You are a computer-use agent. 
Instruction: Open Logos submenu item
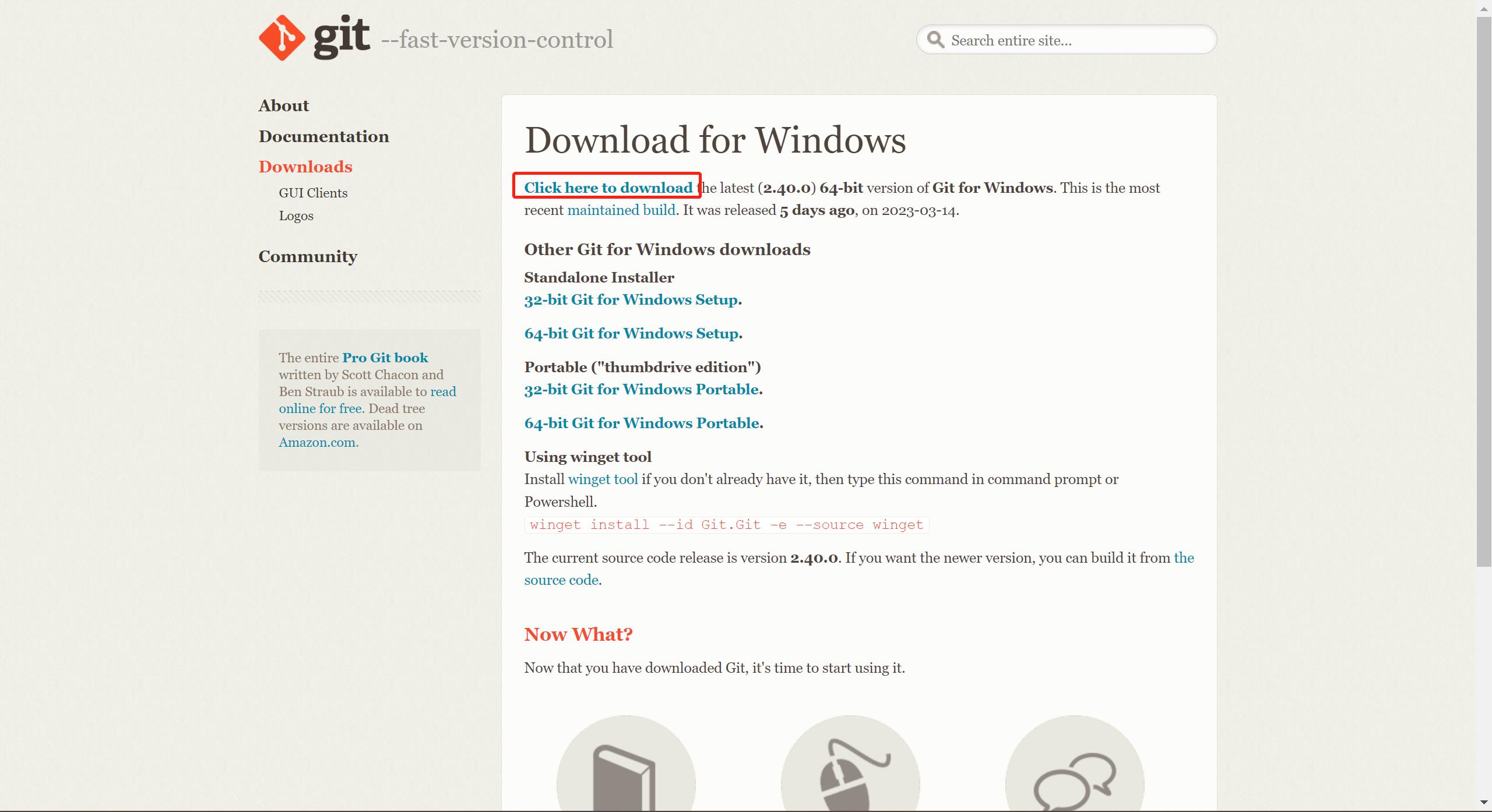(x=296, y=216)
